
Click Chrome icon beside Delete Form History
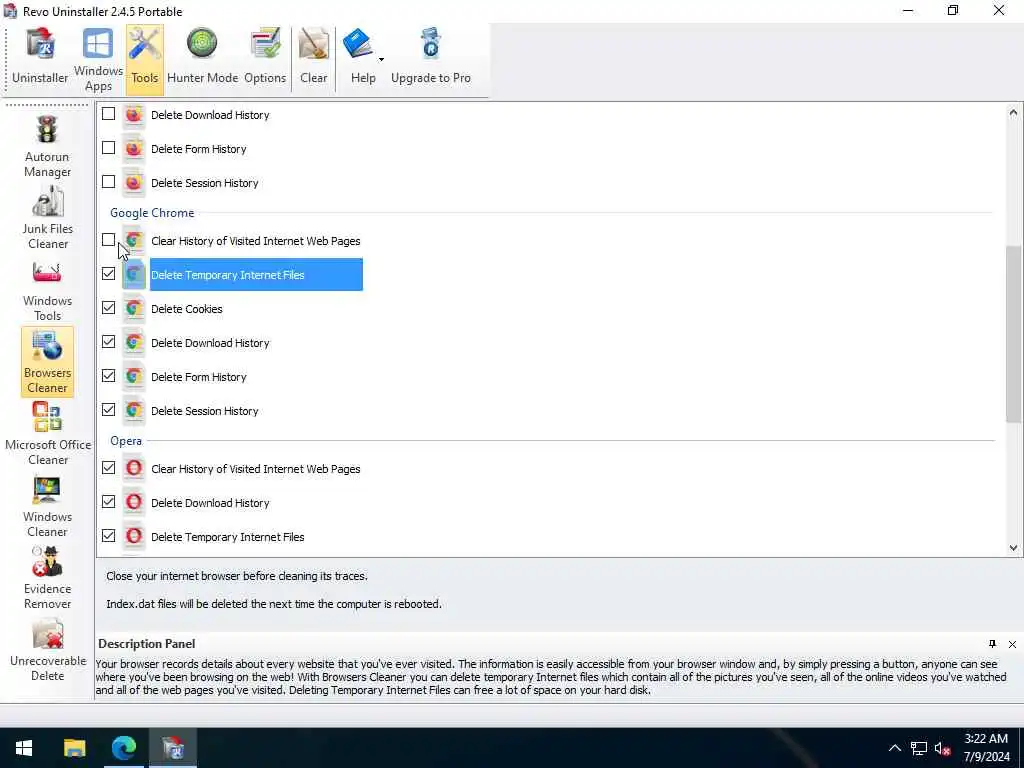[134, 377]
